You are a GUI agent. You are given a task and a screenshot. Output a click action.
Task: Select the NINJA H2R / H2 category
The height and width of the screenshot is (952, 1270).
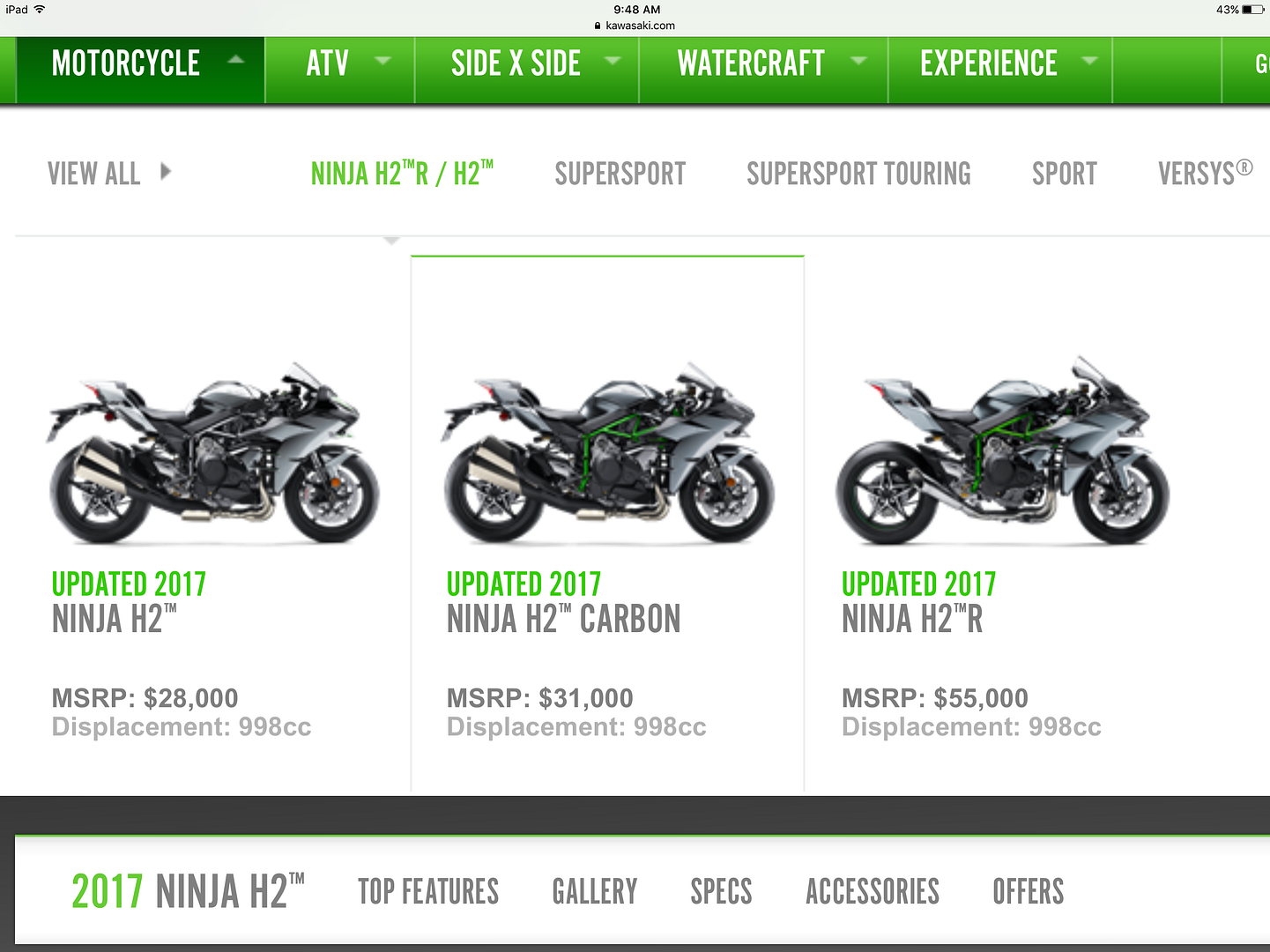click(402, 173)
